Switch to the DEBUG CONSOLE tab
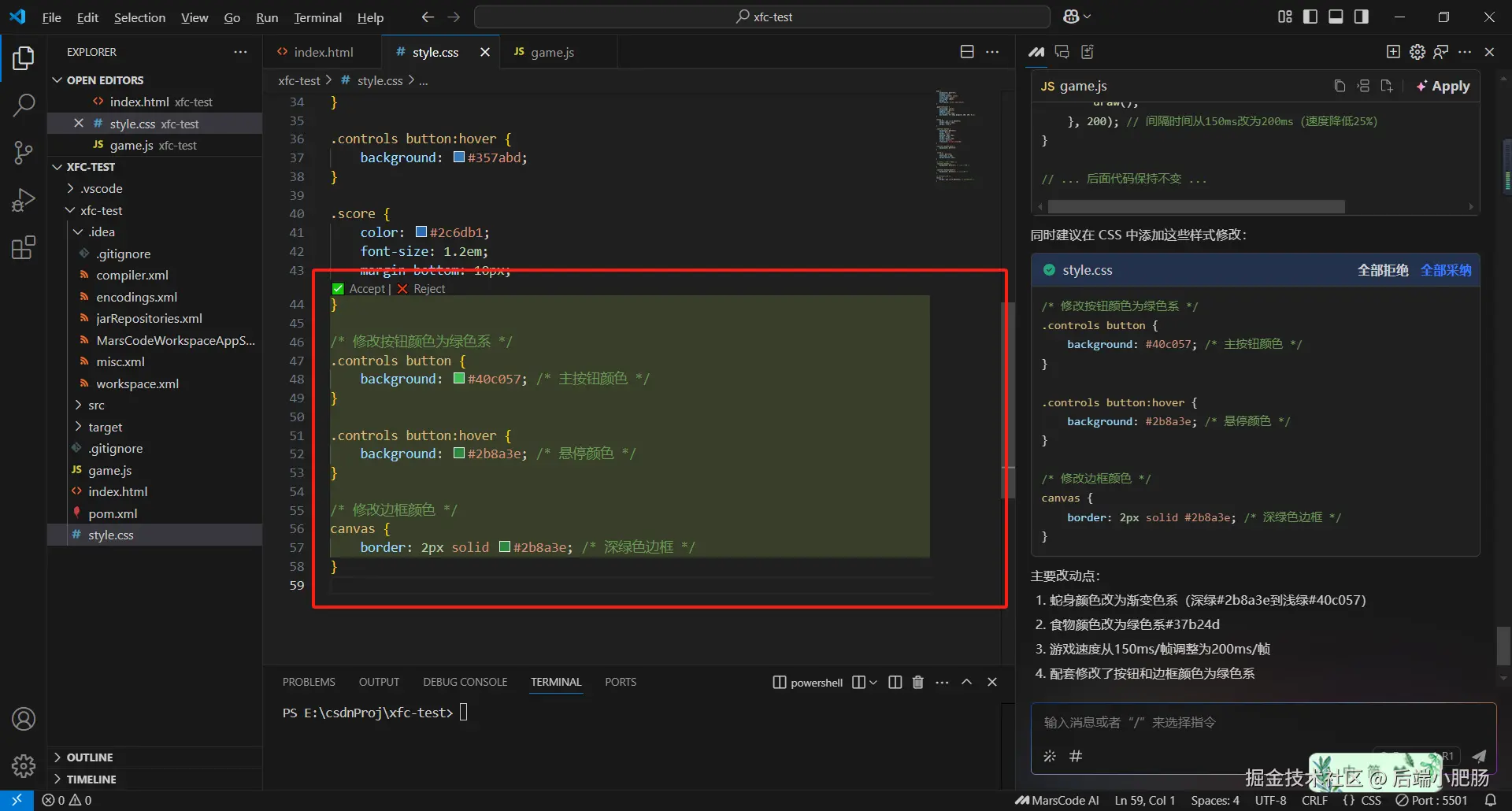The image size is (1512, 811). click(x=465, y=682)
